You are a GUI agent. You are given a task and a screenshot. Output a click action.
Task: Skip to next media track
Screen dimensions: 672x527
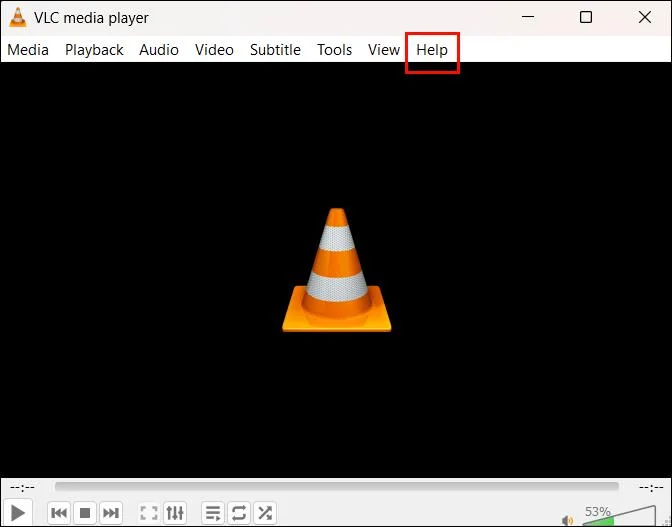click(x=111, y=512)
